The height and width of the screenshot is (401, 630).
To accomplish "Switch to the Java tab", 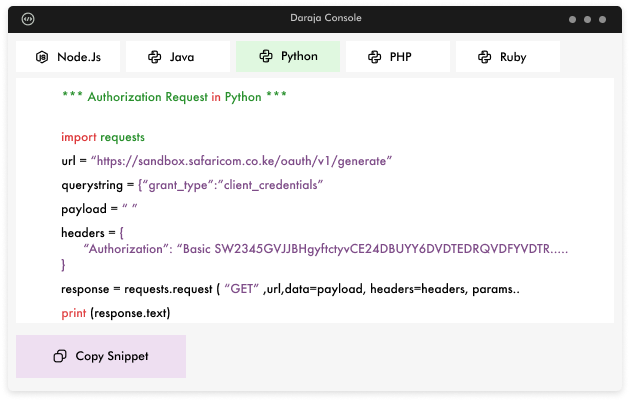I will pos(178,57).
